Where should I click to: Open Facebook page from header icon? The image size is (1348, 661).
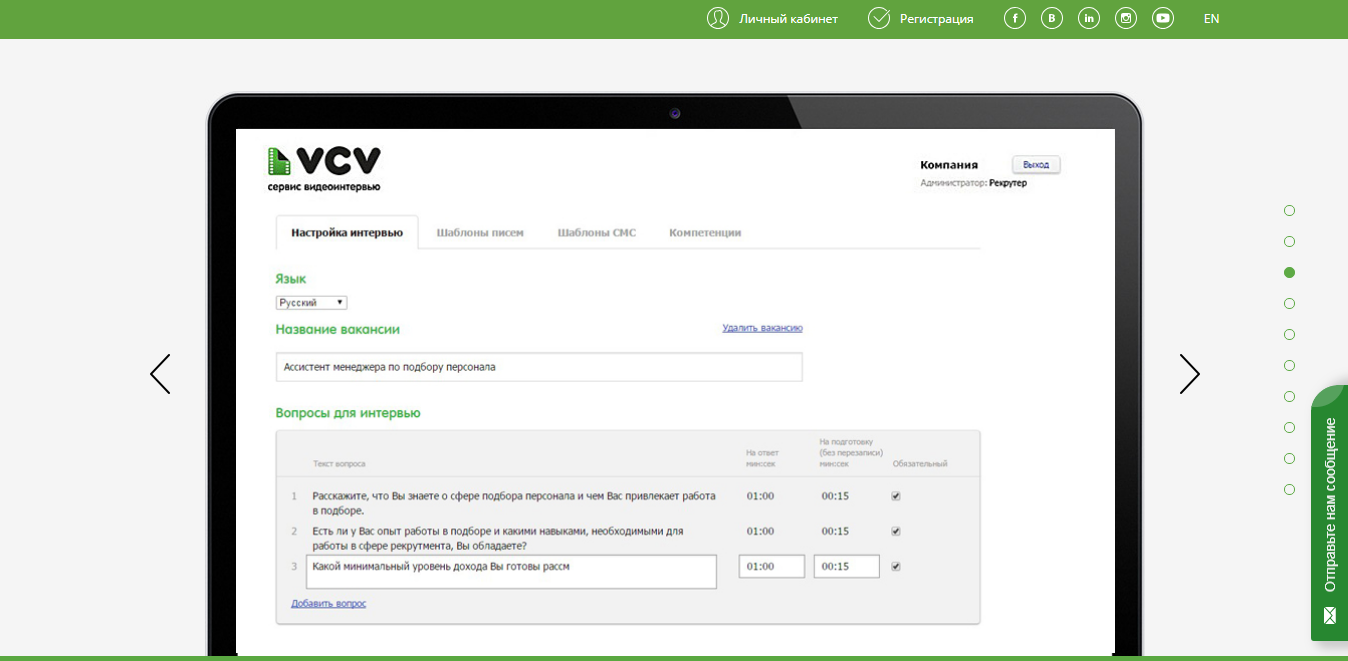click(1015, 18)
